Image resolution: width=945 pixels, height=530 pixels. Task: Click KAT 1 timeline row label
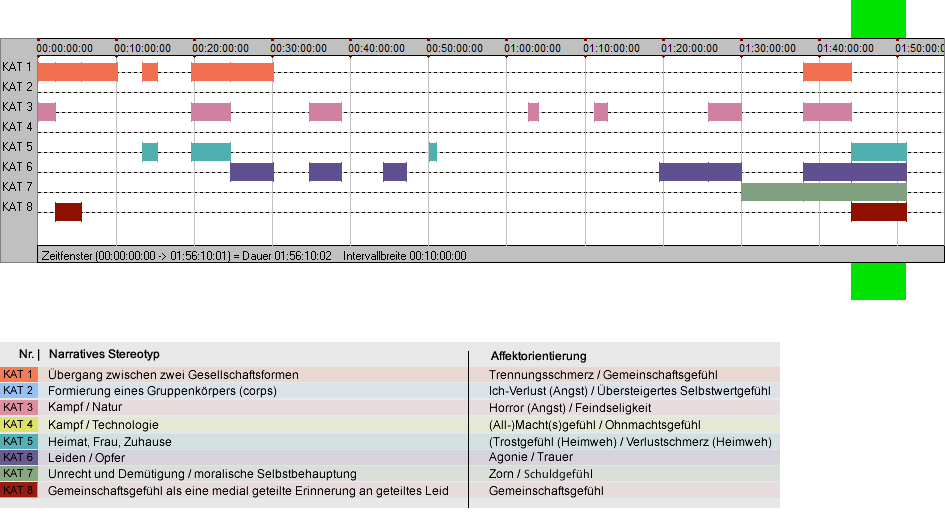pyautogui.click(x=17, y=67)
